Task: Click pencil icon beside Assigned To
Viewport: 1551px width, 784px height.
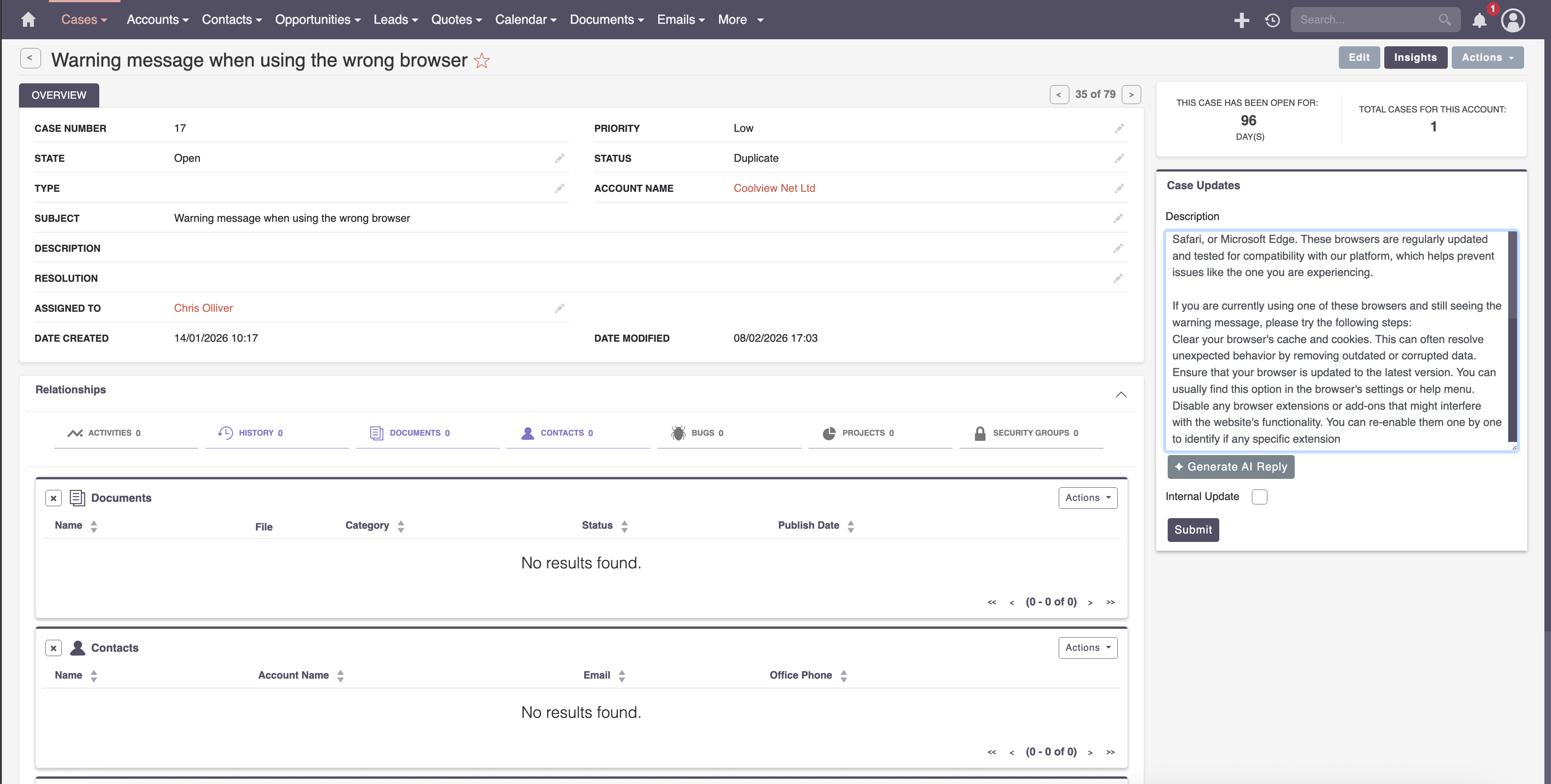Action: click(559, 308)
